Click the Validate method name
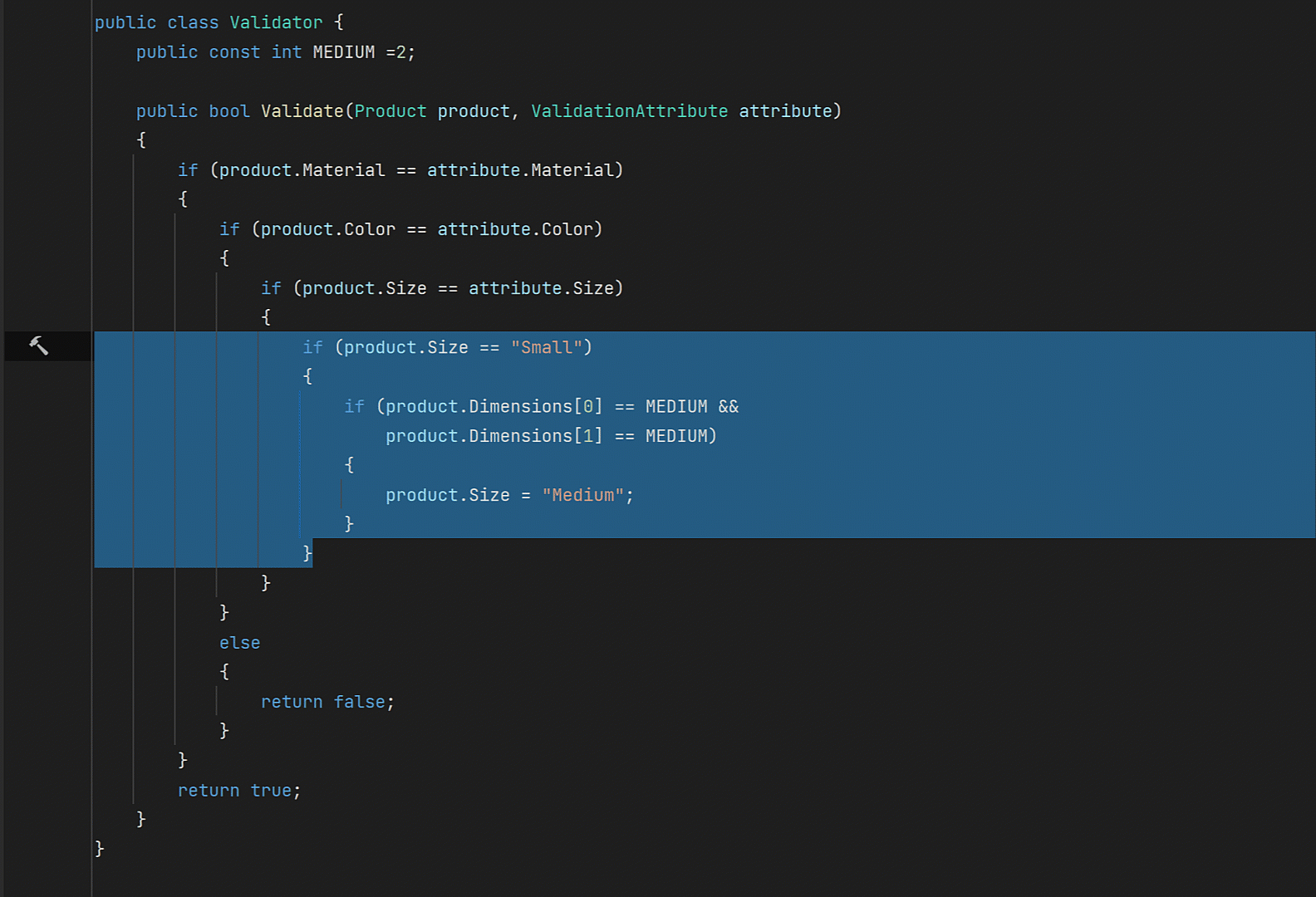Screen dimensions: 1316x897 coord(302,111)
